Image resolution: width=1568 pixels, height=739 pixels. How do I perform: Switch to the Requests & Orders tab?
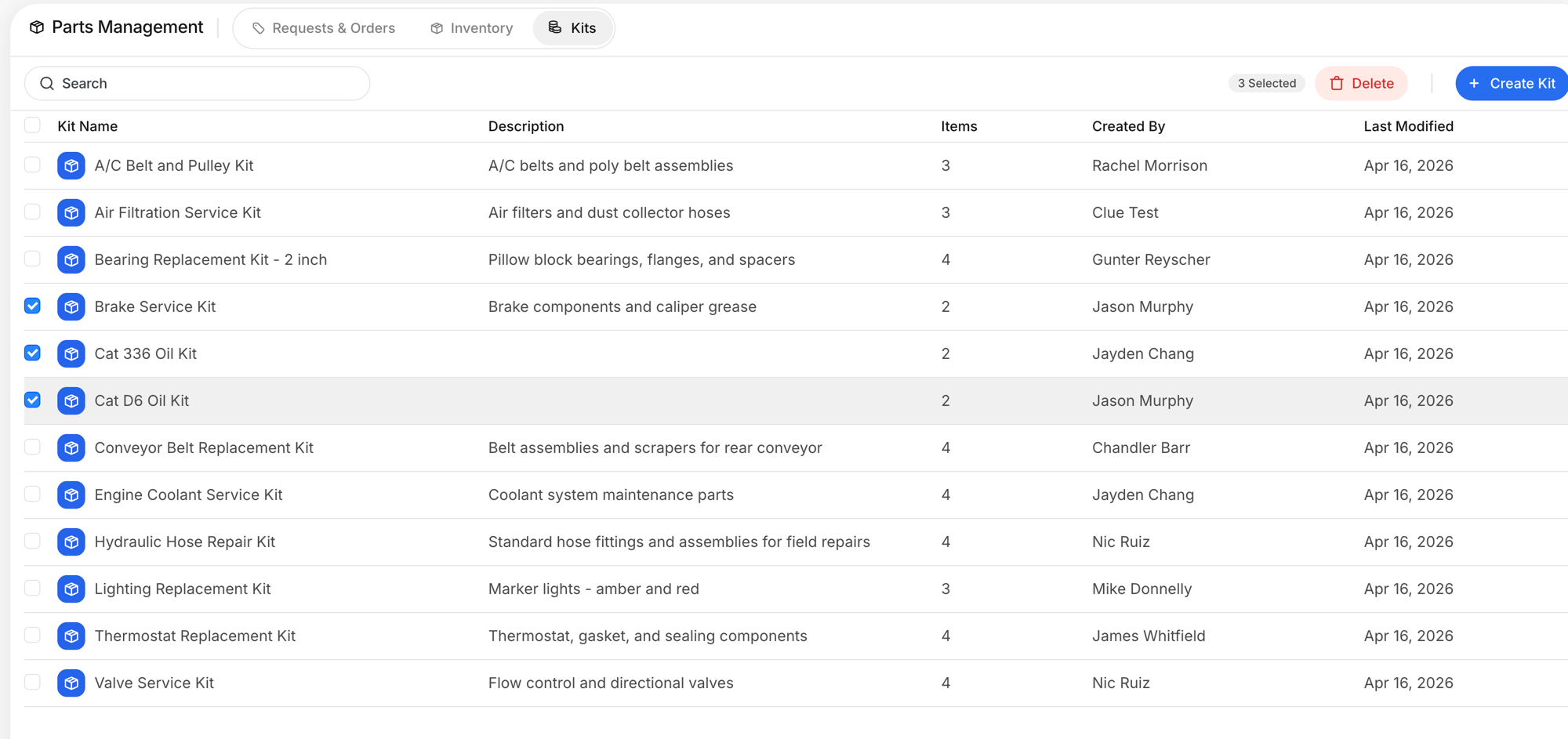324,28
